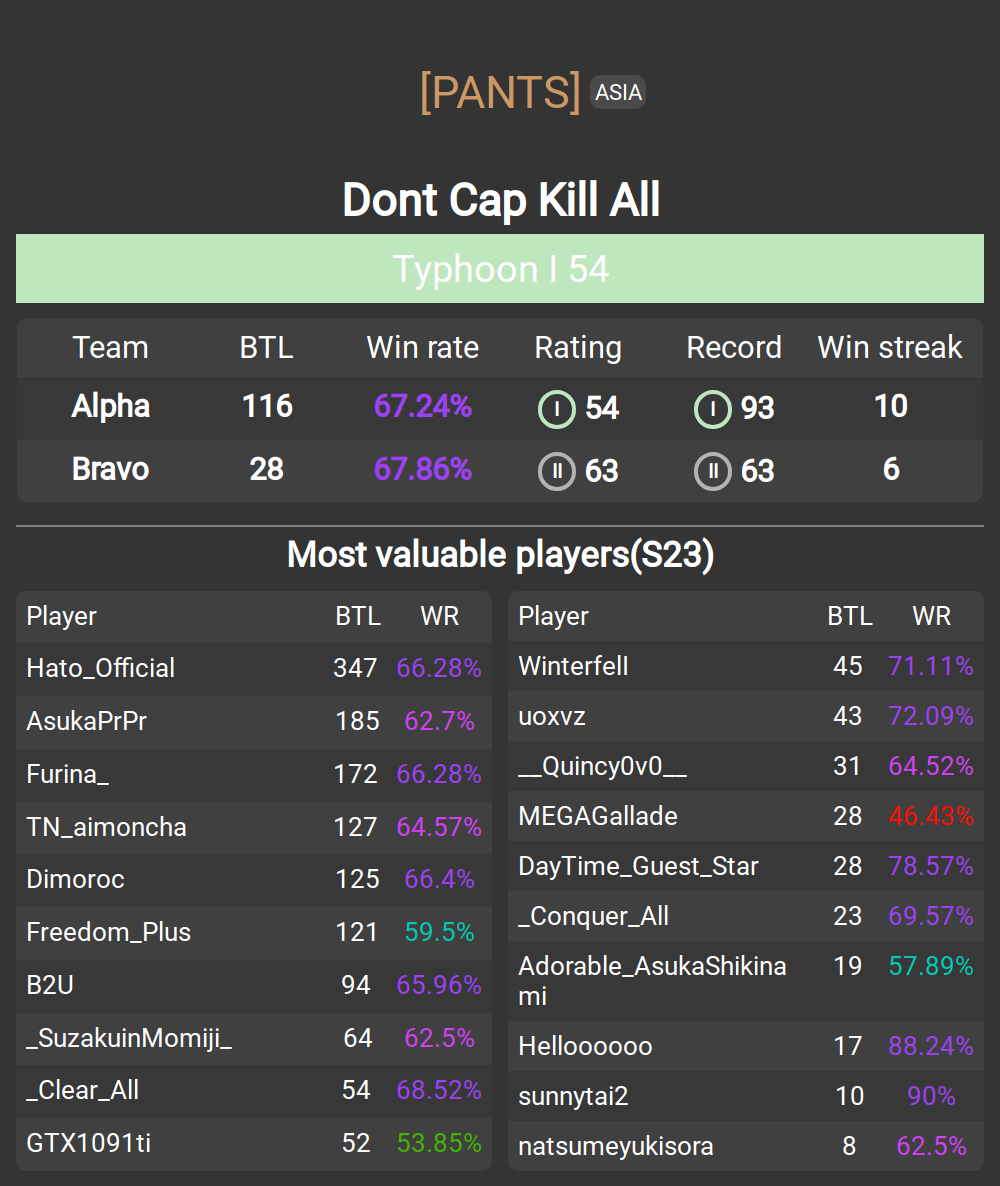Click Bravo team's Rating league II icon
The image size is (1000, 1186).
(557, 471)
